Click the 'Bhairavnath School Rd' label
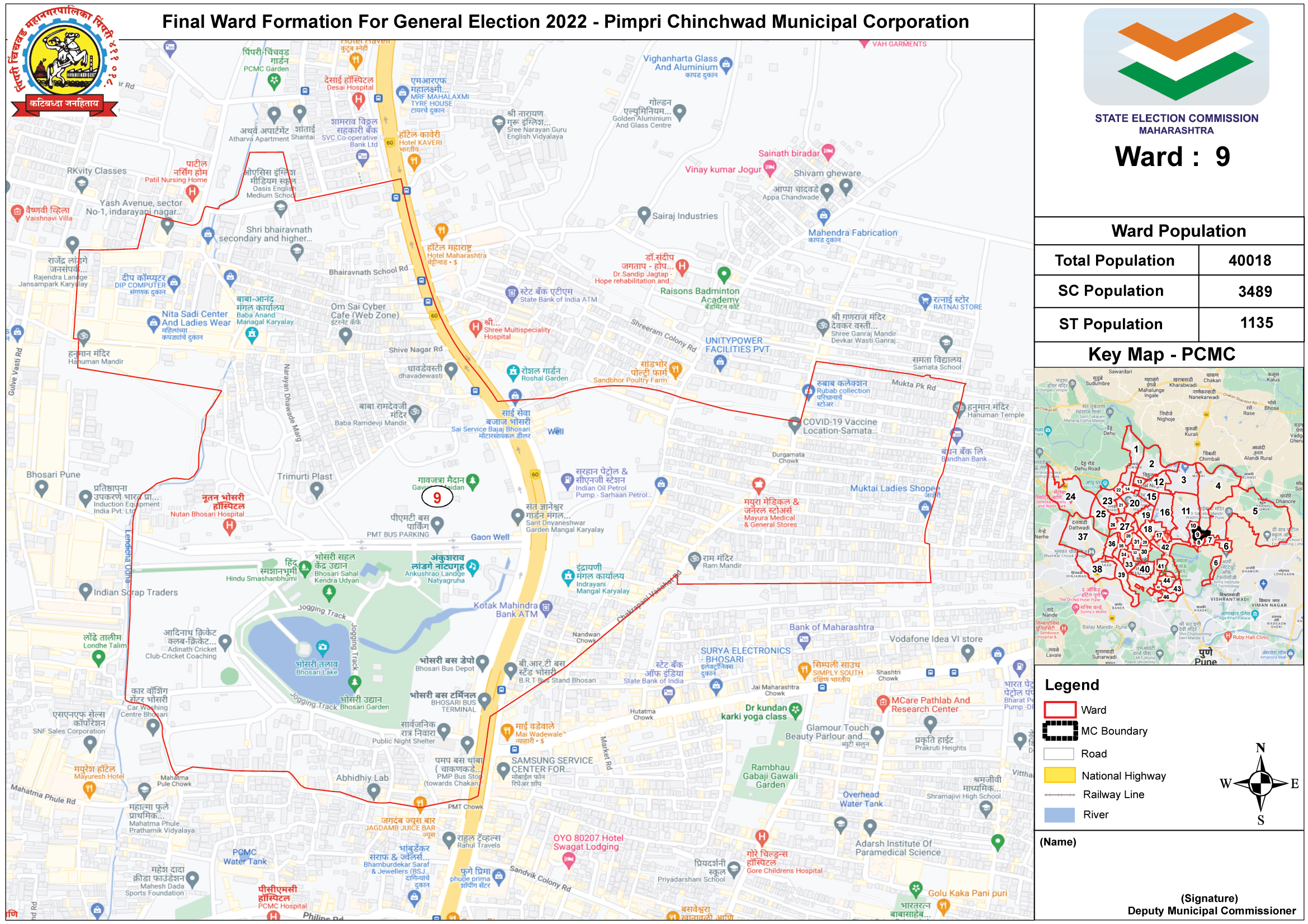1308x924 pixels. click(369, 271)
